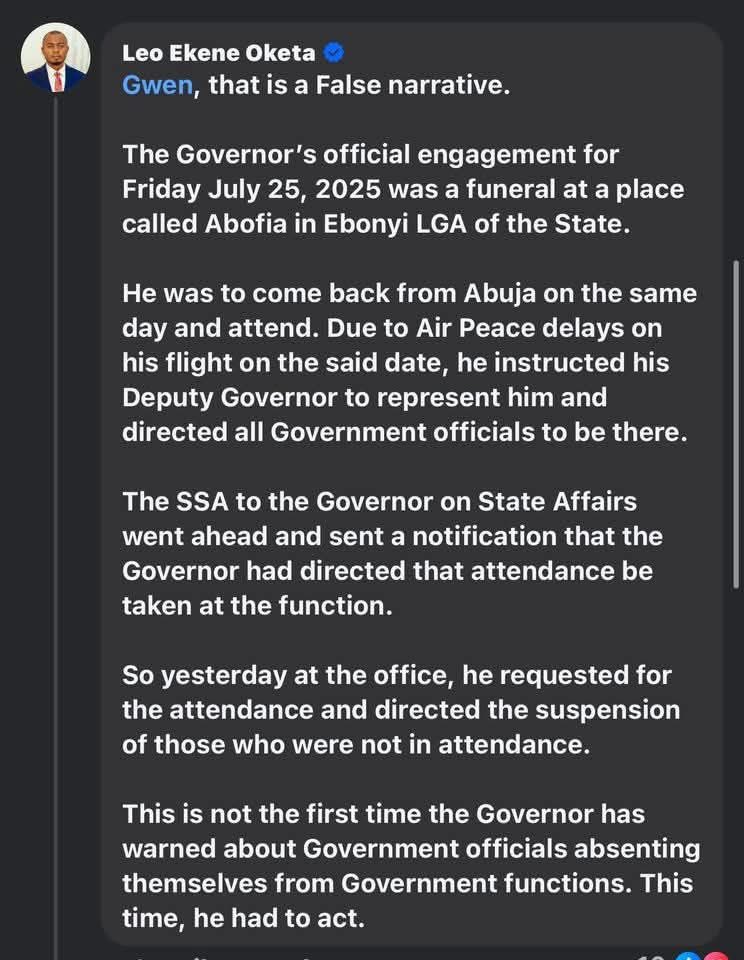This screenshot has height=960, width=744.
Task: Open the reaction count beside the emojis
Action: 656,957
